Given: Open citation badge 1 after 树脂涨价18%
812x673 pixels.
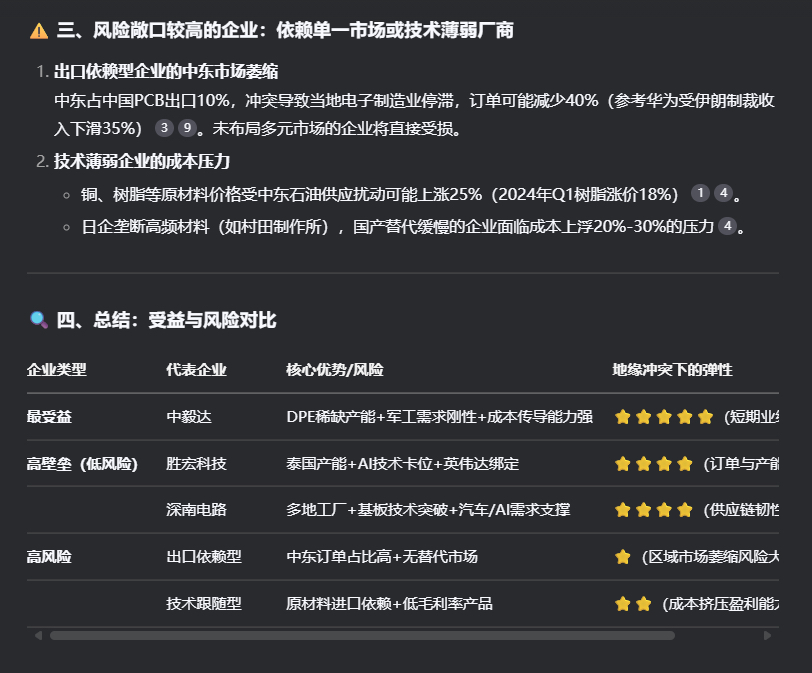Looking at the screenshot, I should (x=700, y=193).
